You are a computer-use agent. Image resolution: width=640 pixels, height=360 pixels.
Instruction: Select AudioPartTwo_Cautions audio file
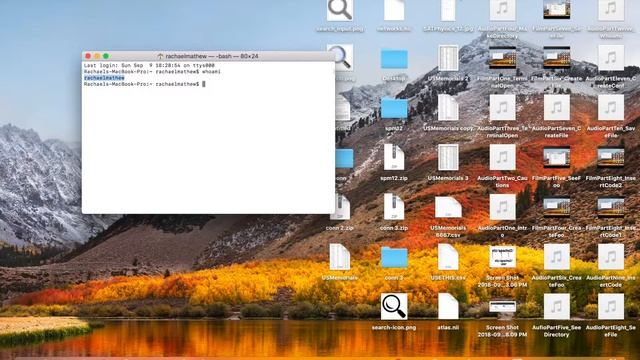pos(502,157)
